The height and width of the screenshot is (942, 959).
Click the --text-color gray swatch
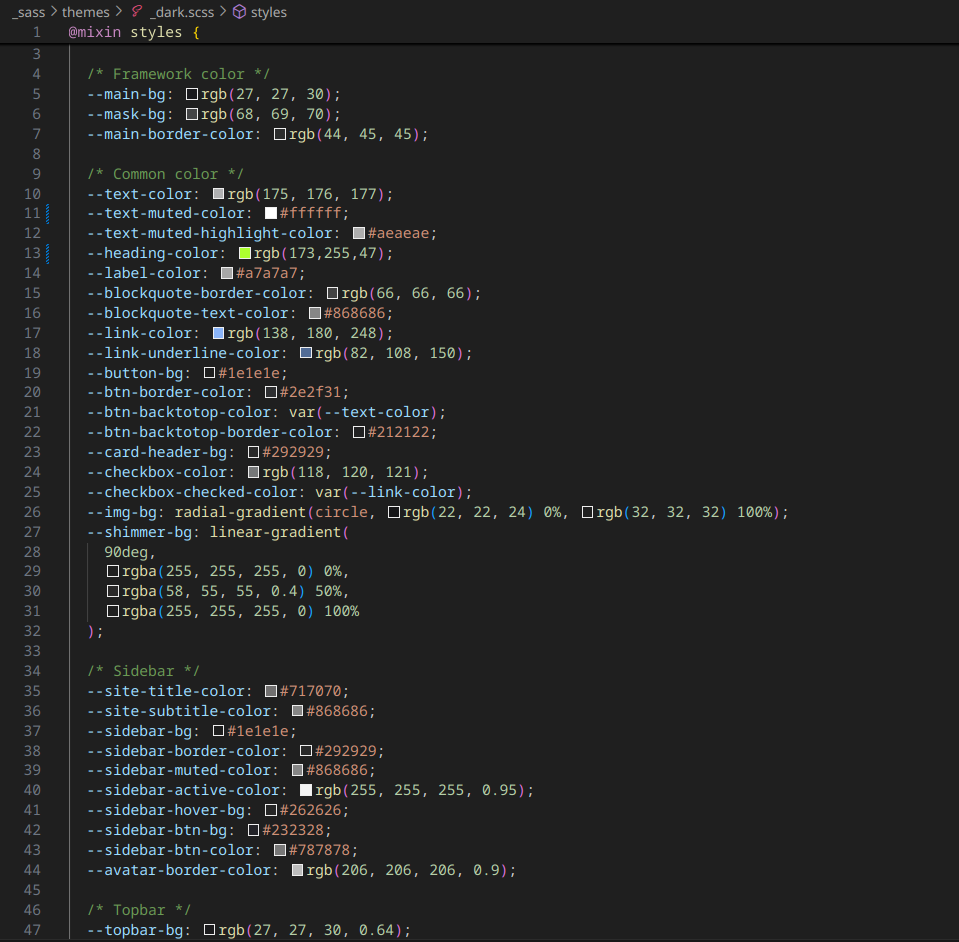coord(218,194)
